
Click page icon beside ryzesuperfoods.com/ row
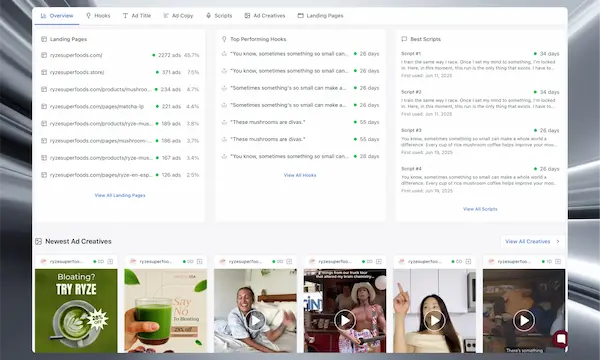pyautogui.click(x=44, y=55)
